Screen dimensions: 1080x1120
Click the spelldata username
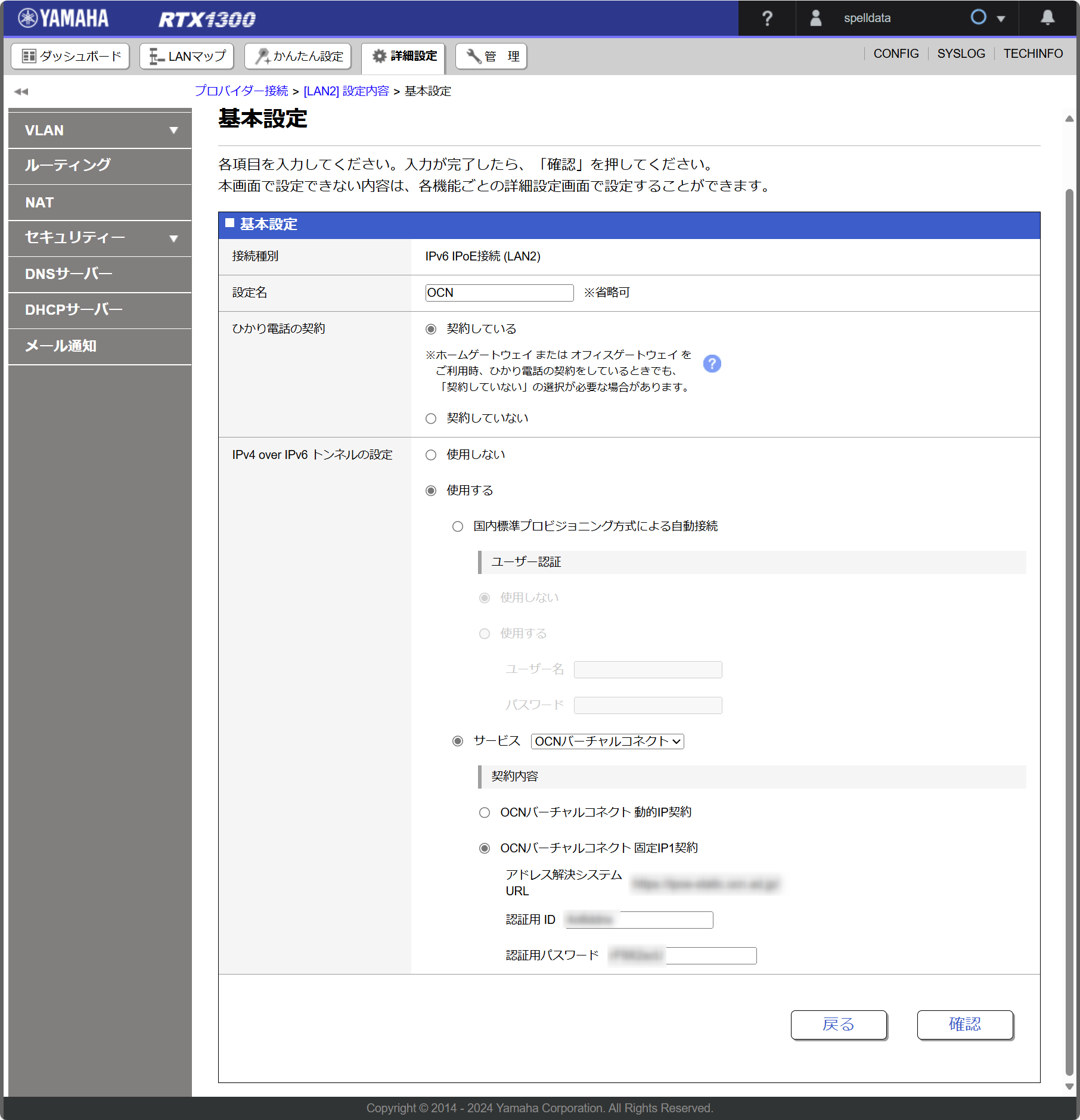(x=867, y=18)
